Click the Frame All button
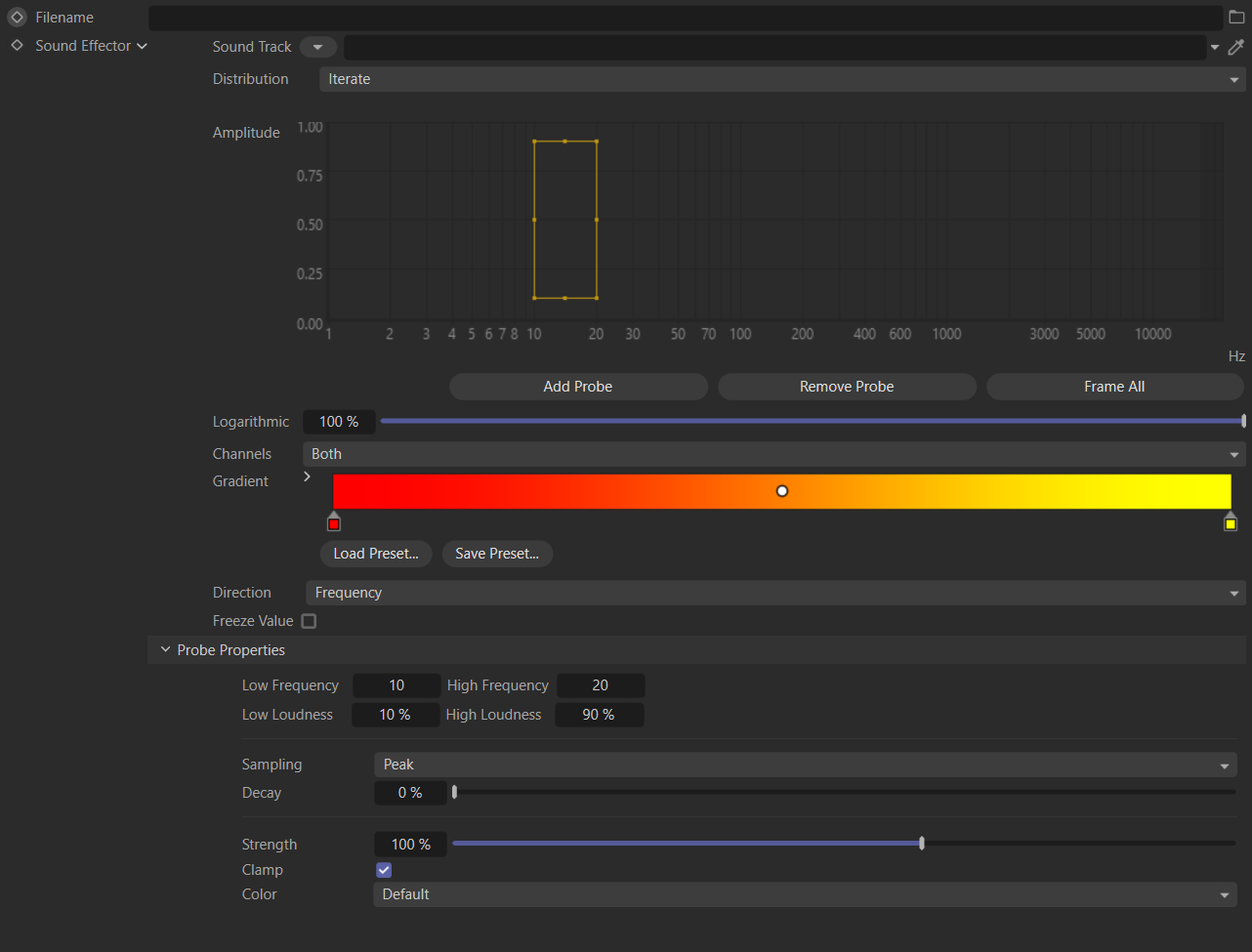This screenshot has width=1252, height=952. tap(1114, 387)
